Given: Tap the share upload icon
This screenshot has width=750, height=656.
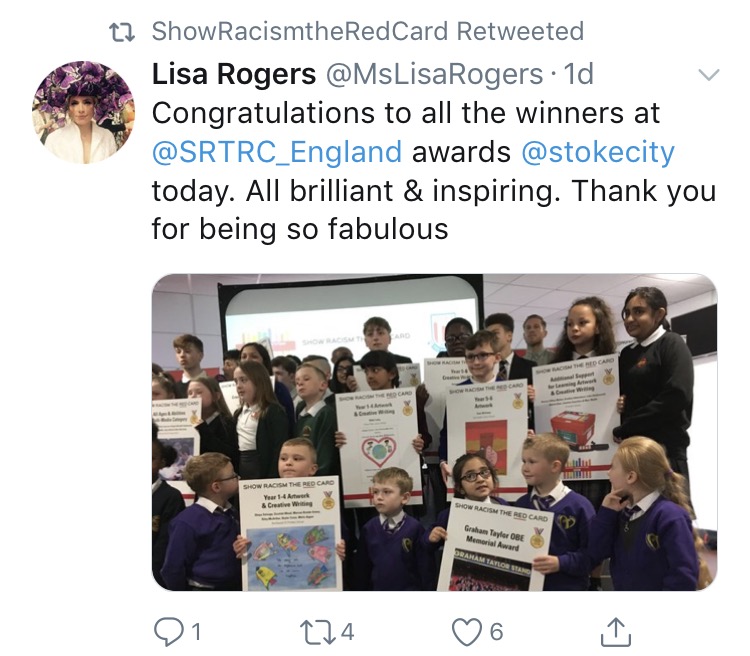Looking at the screenshot, I should (616, 632).
